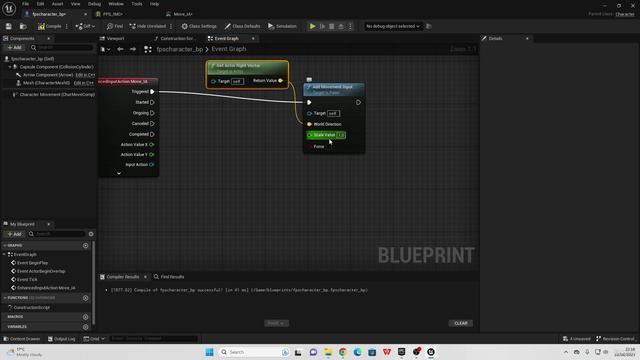
Task: Open Class Settings
Action: pyautogui.click(x=199, y=26)
